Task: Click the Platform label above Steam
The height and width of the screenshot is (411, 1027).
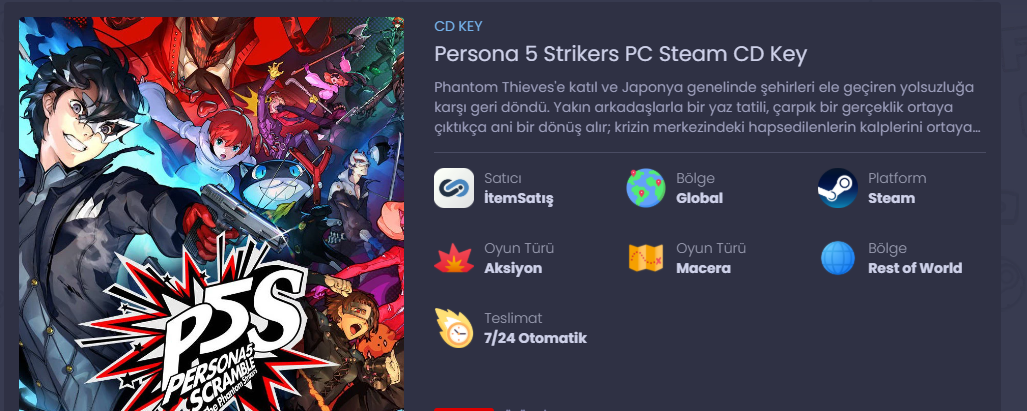Action: coord(897,178)
